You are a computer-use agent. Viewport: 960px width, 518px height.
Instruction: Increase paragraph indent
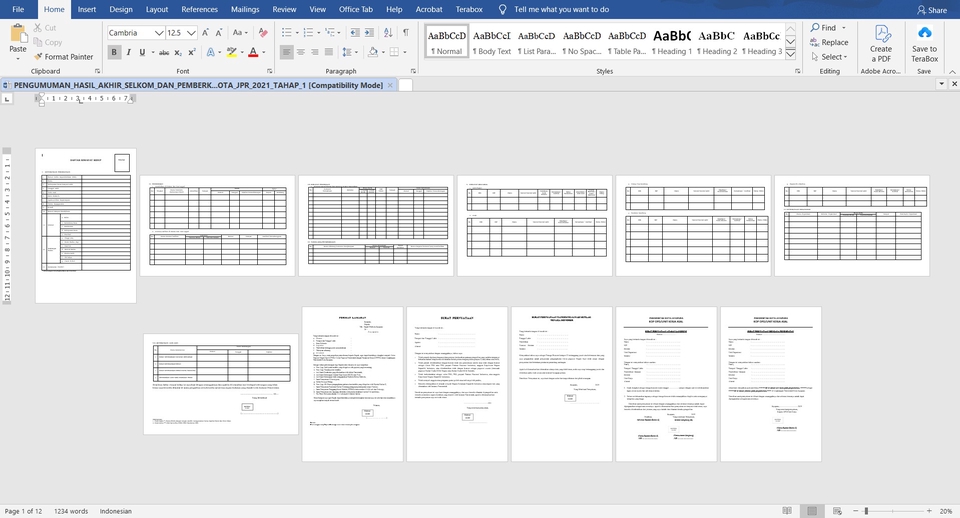[x=369, y=32]
